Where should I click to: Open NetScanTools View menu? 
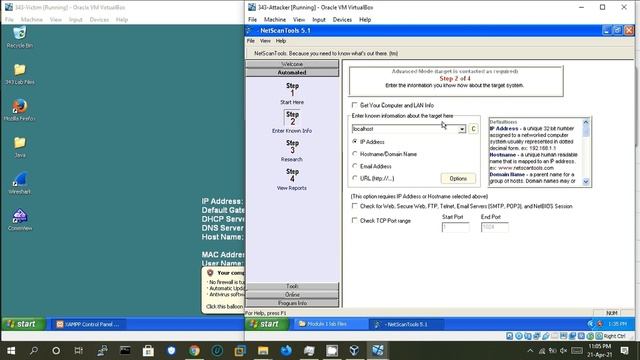point(265,41)
